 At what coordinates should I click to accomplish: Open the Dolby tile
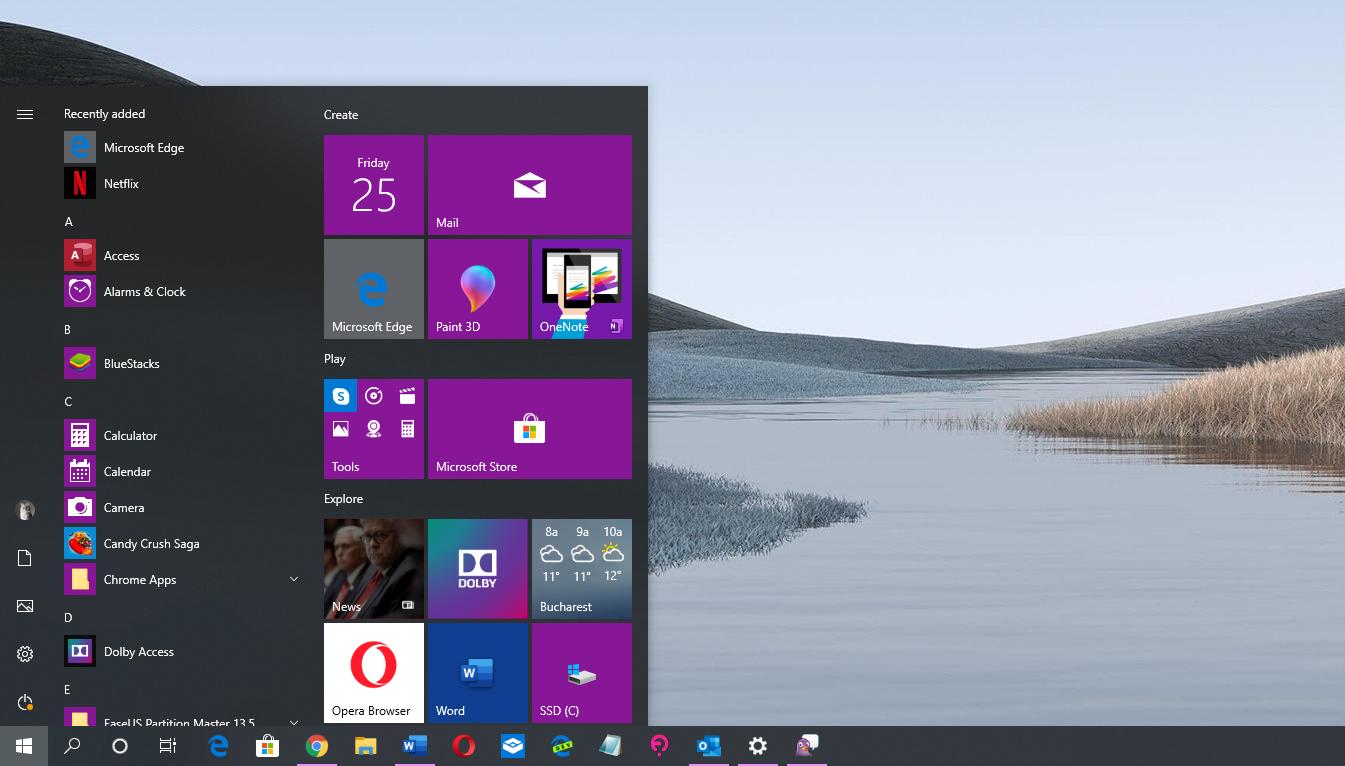478,569
